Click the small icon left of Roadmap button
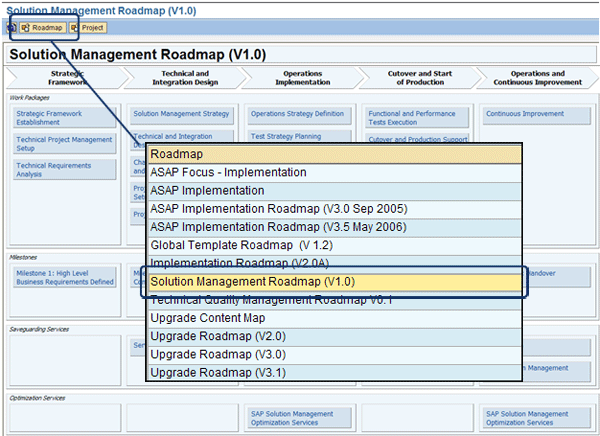 [12, 28]
